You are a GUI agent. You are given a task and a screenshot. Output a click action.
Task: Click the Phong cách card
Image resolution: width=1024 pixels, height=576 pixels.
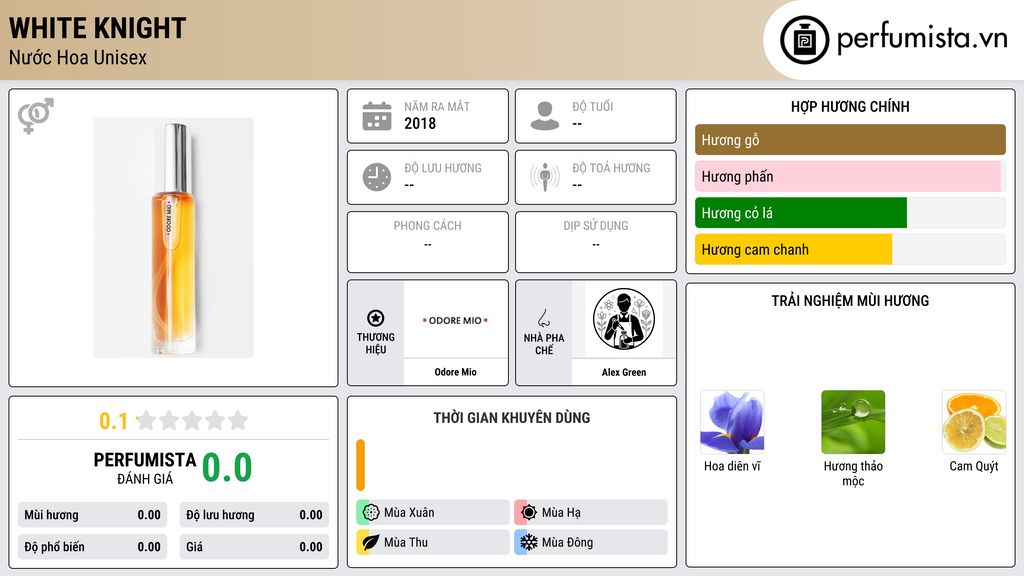(x=428, y=242)
